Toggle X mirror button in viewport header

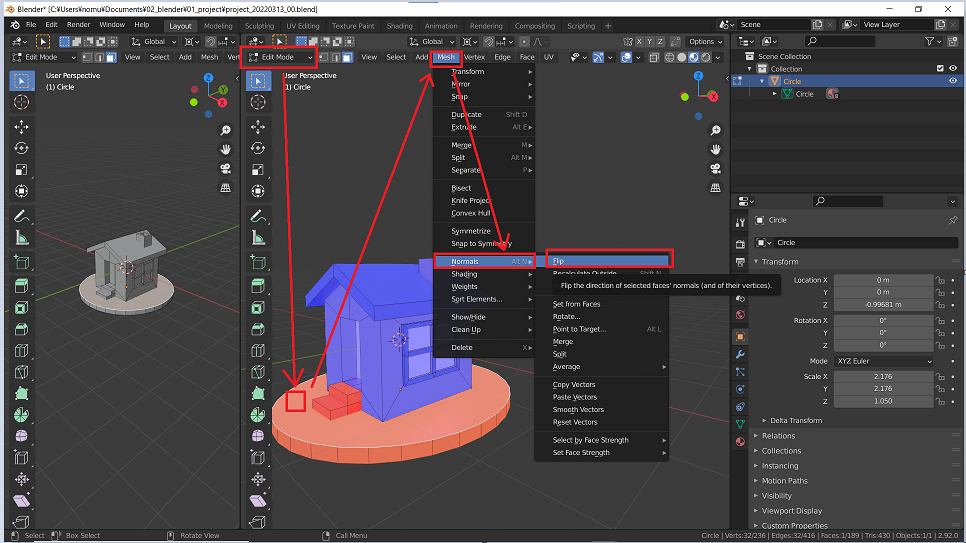pyautogui.click(x=639, y=41)
